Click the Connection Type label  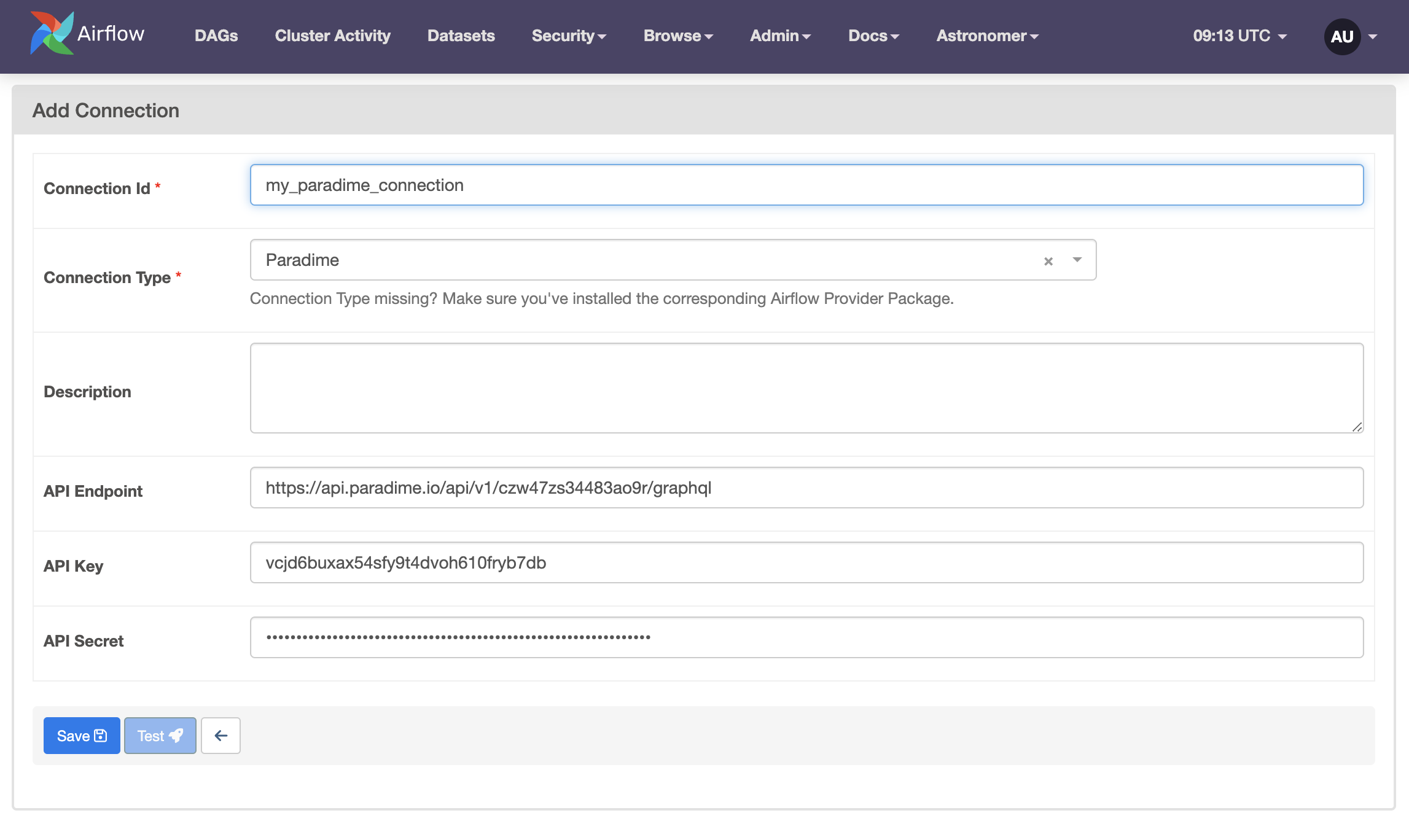click(x=107, y=278)
